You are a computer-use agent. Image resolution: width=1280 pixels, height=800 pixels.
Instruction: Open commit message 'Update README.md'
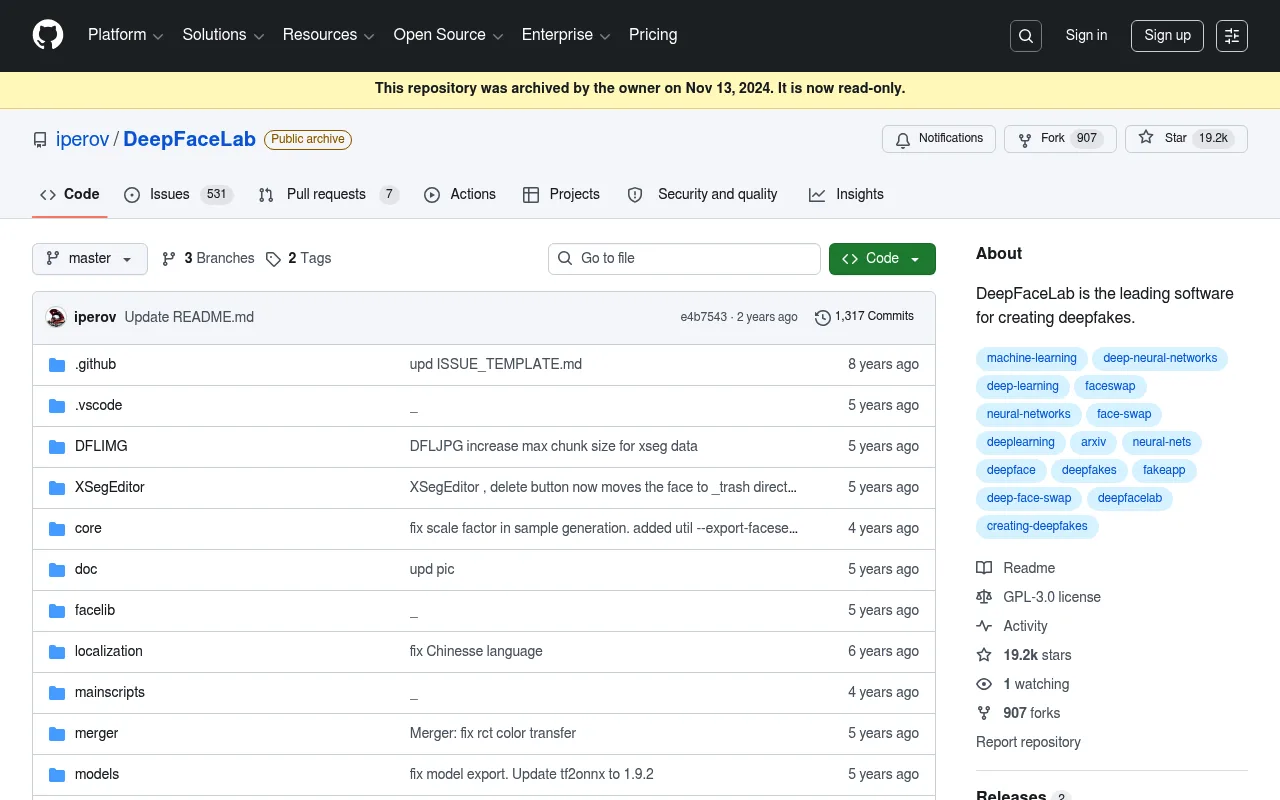[189, 317]
